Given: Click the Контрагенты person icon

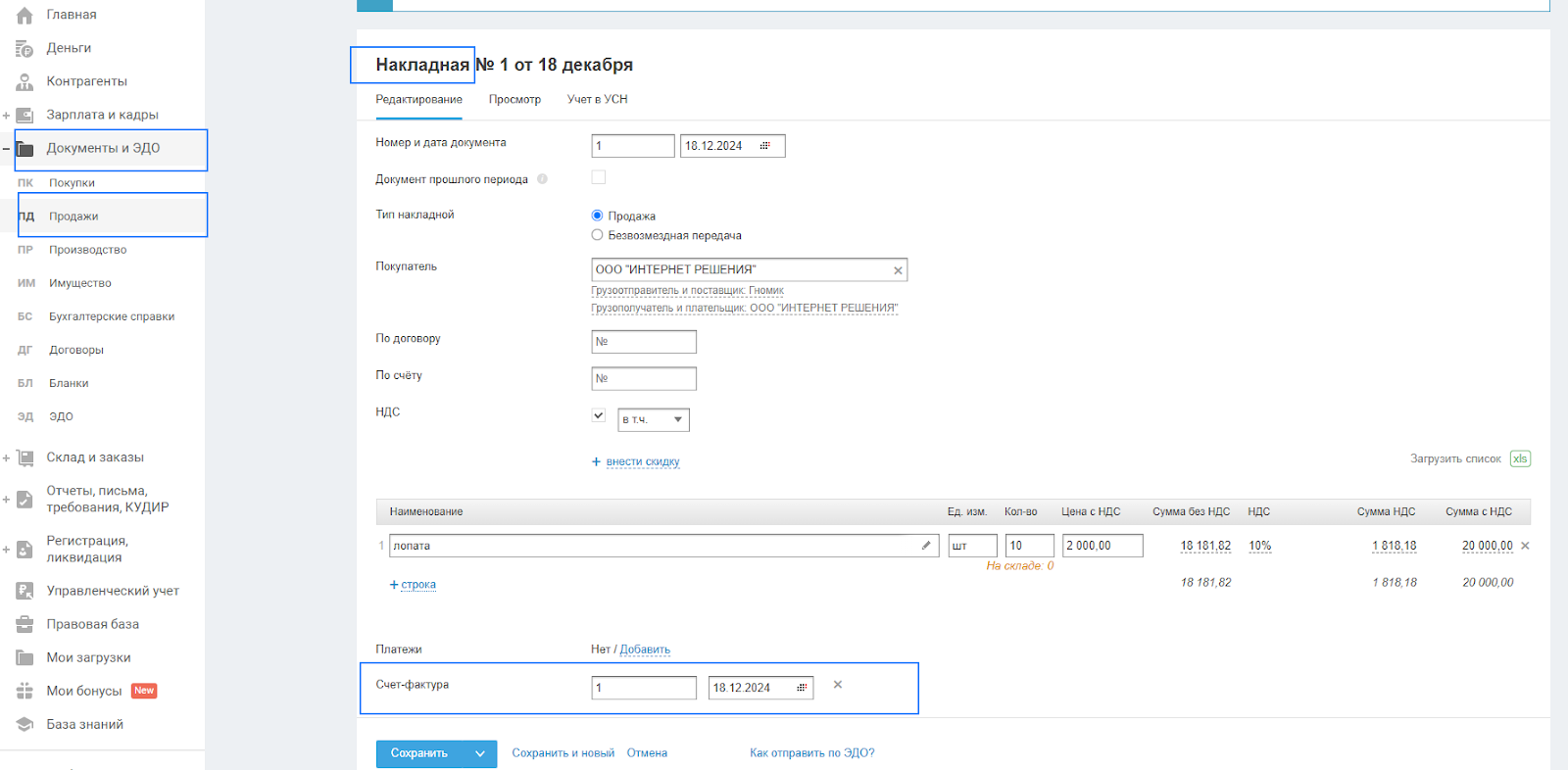Looking at the screenshot, I should pyautogui.click(x=24, y=81).
